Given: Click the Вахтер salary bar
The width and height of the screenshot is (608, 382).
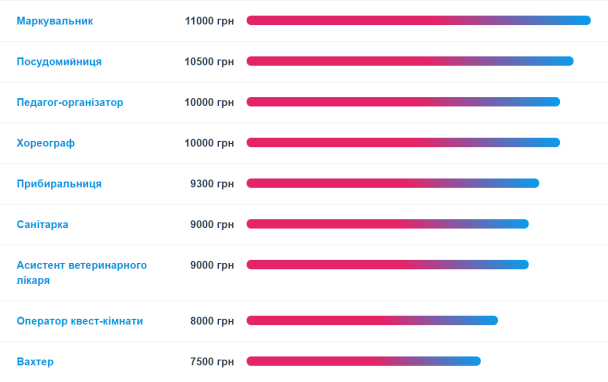Looking at the screenshot, I should pos(364,361).
